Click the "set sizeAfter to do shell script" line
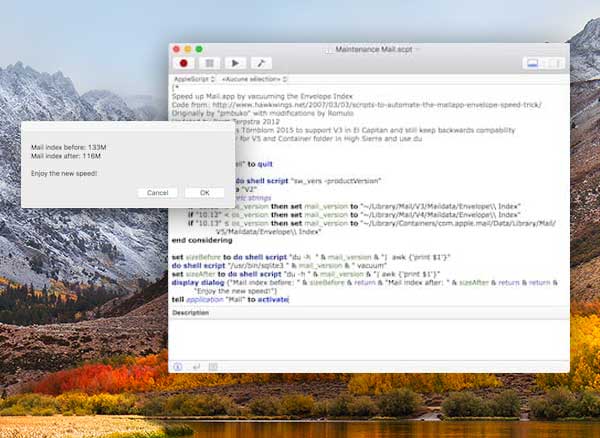Screen dimensions: 600x438 [x=306, y=274]
